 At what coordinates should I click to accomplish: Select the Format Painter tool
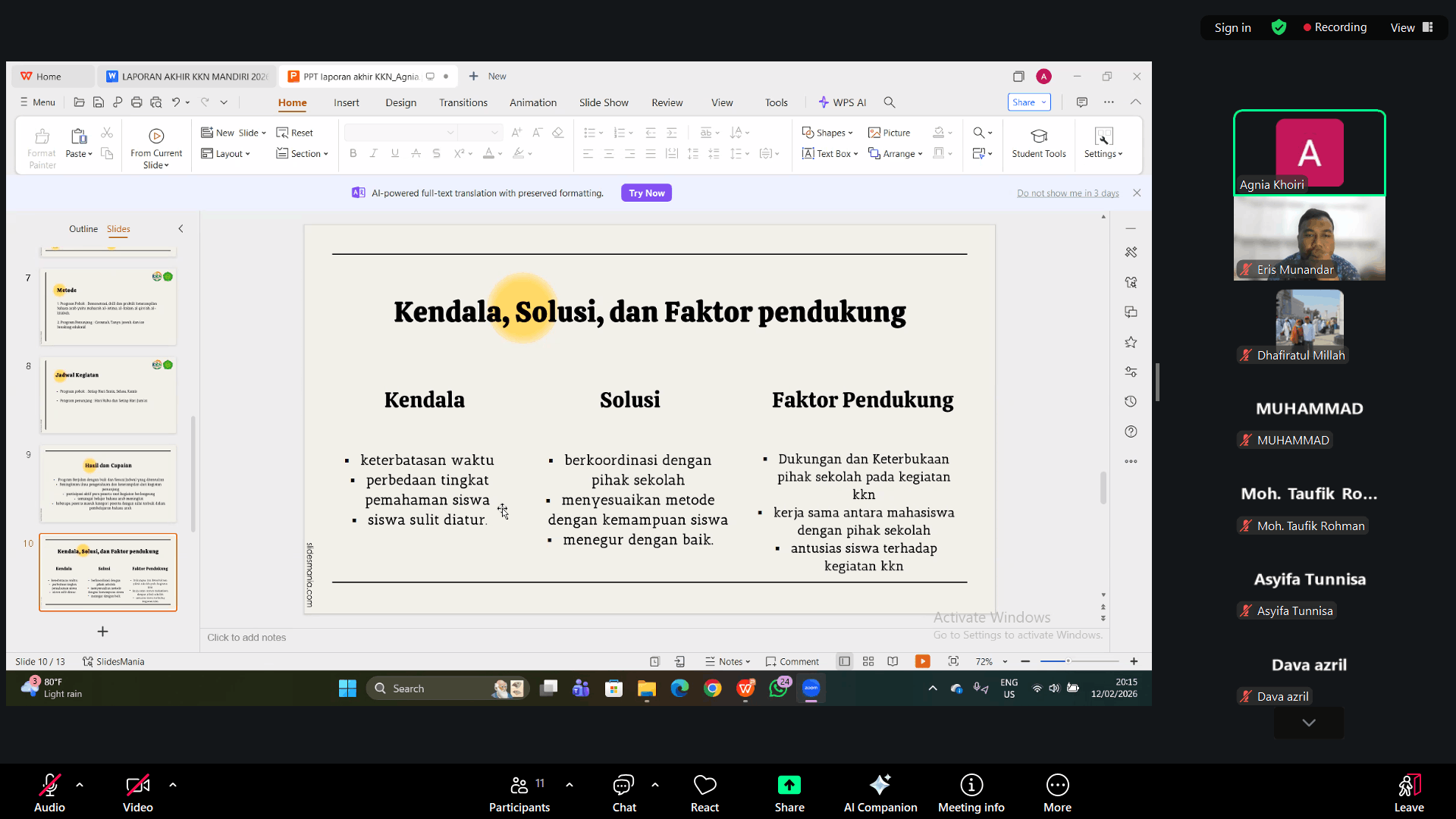pyautogui.click(x=42, y=146)
